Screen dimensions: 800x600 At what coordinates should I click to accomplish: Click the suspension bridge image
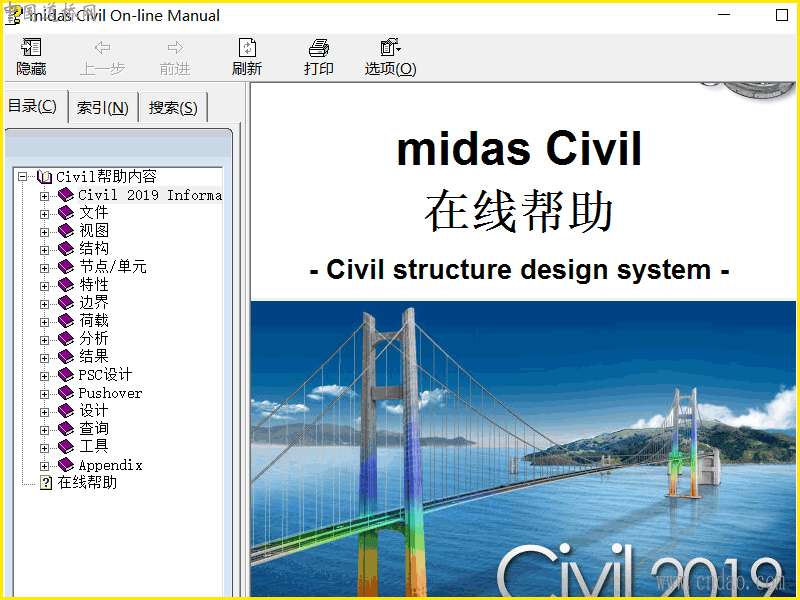[x=523, y=449]
